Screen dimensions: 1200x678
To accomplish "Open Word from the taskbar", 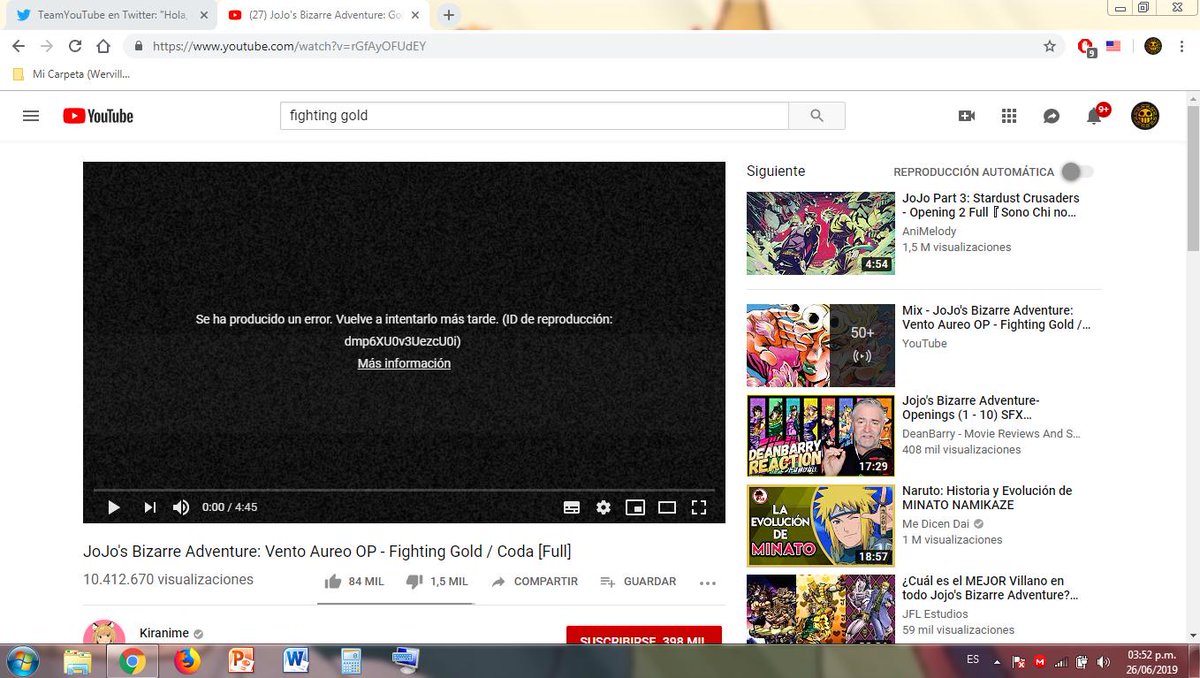I will (296, 661).
